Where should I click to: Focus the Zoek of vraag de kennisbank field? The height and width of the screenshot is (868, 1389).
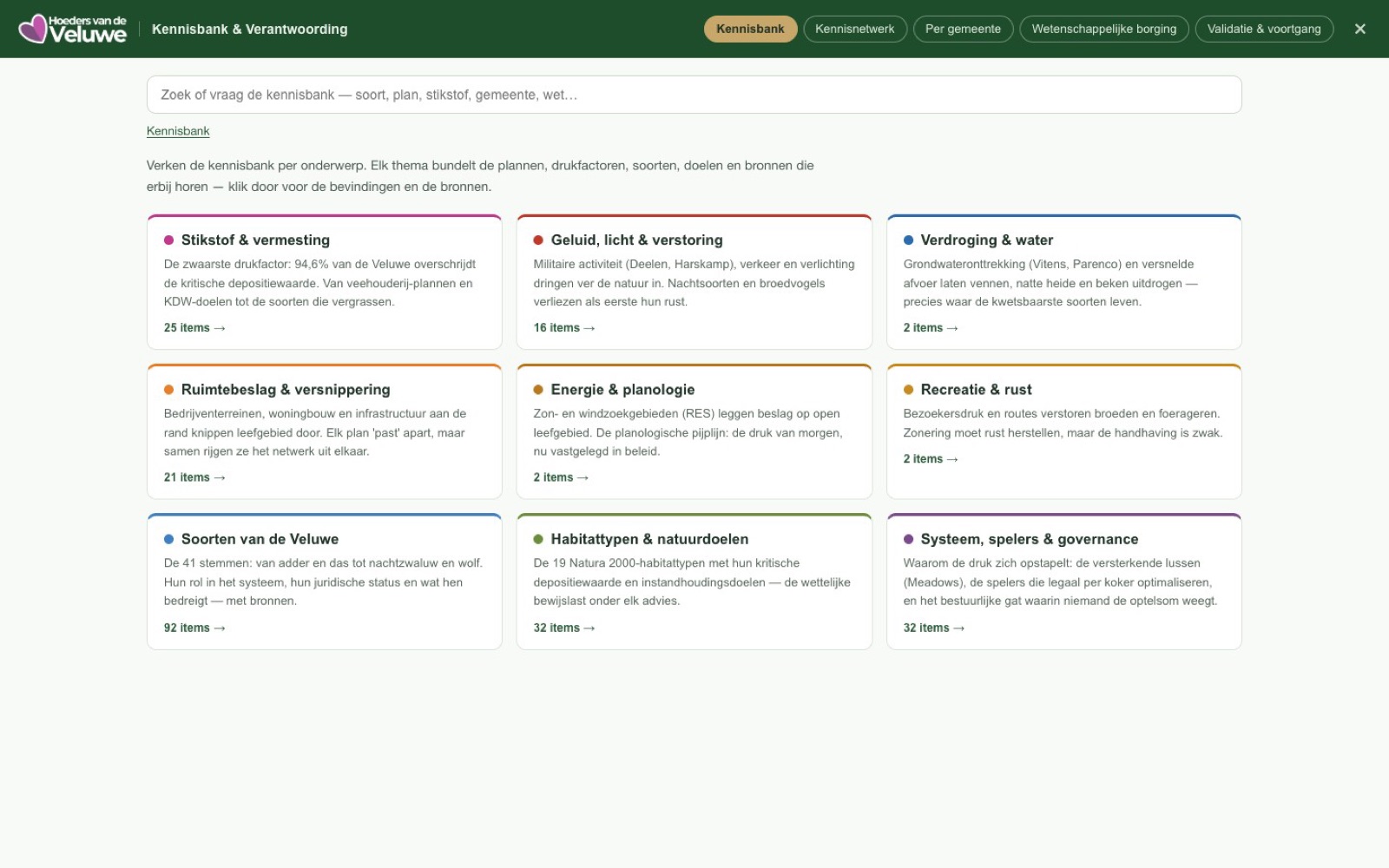coord(694,95)
